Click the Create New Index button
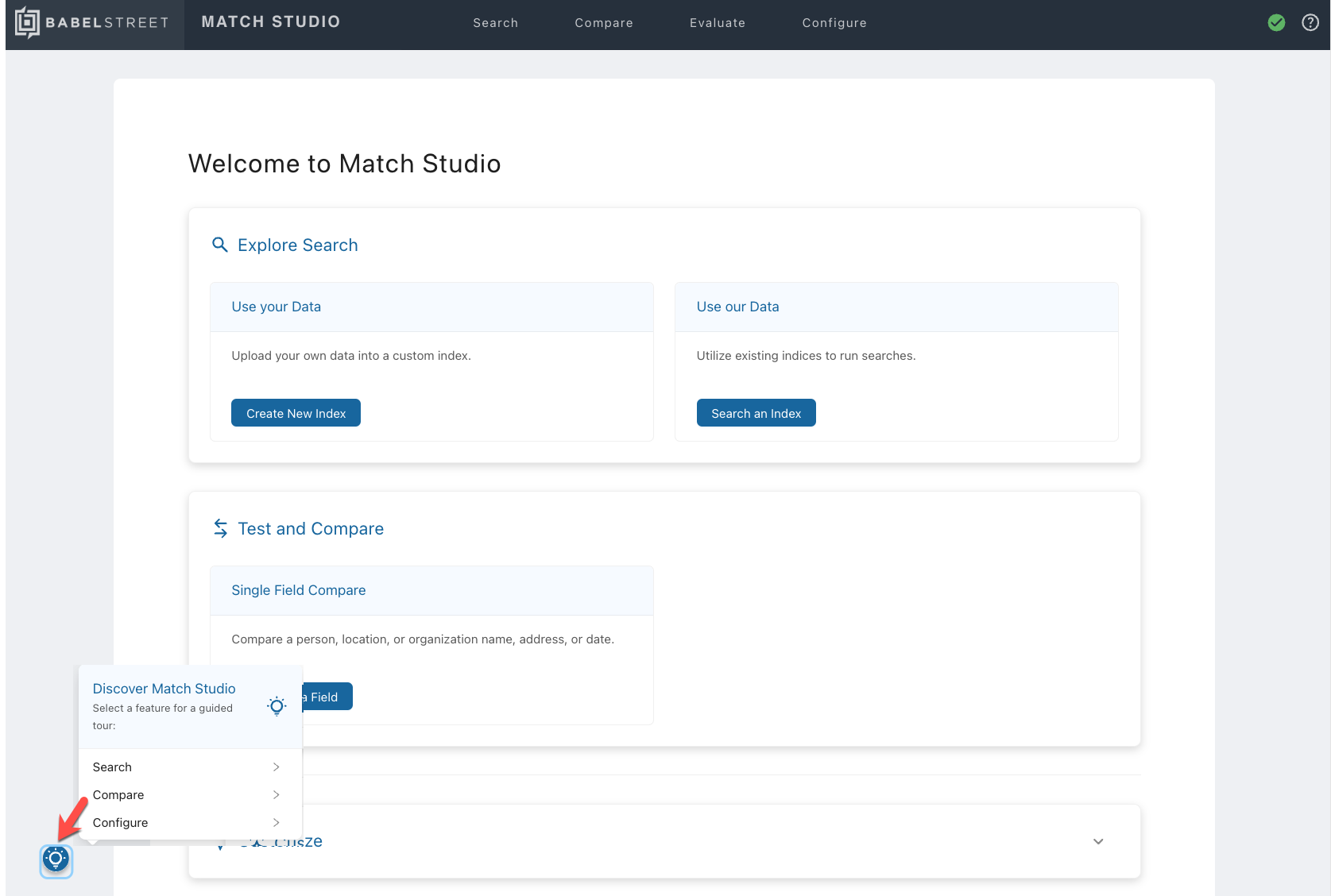The width and height of the screenshot is (1331, 896). 296,413
